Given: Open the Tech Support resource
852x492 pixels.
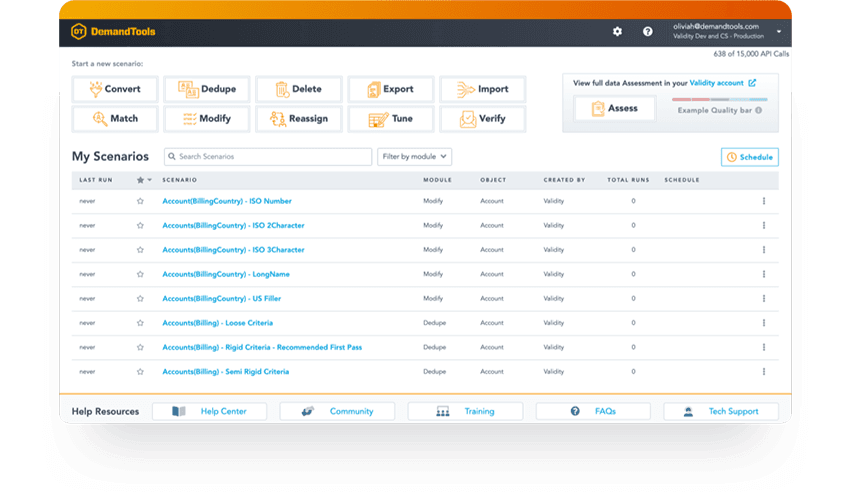Looking at the screenshot, I should pyautogui.click(x=721, y=412).
